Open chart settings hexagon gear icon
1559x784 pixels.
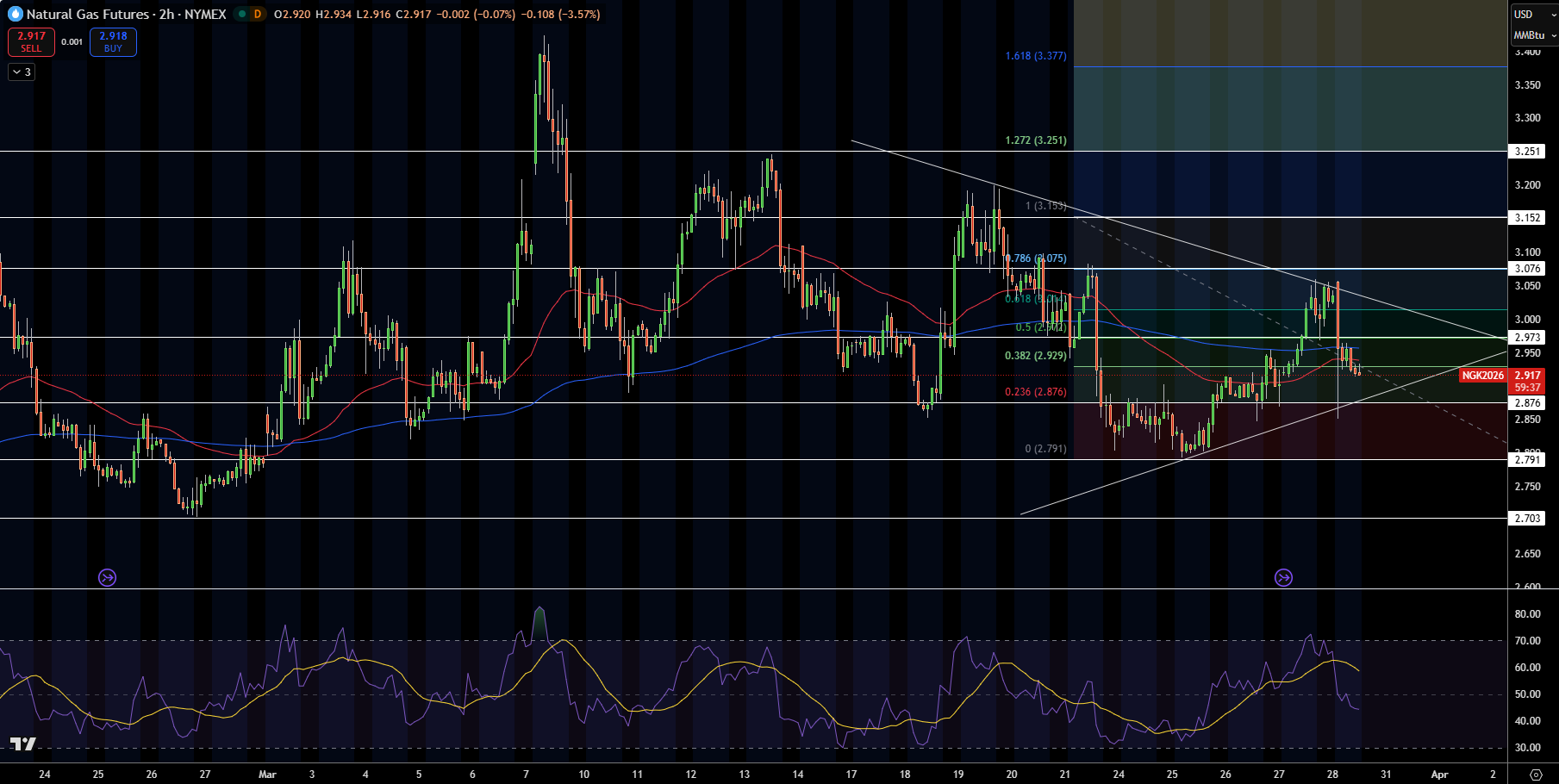click(x=1535, y=775)
